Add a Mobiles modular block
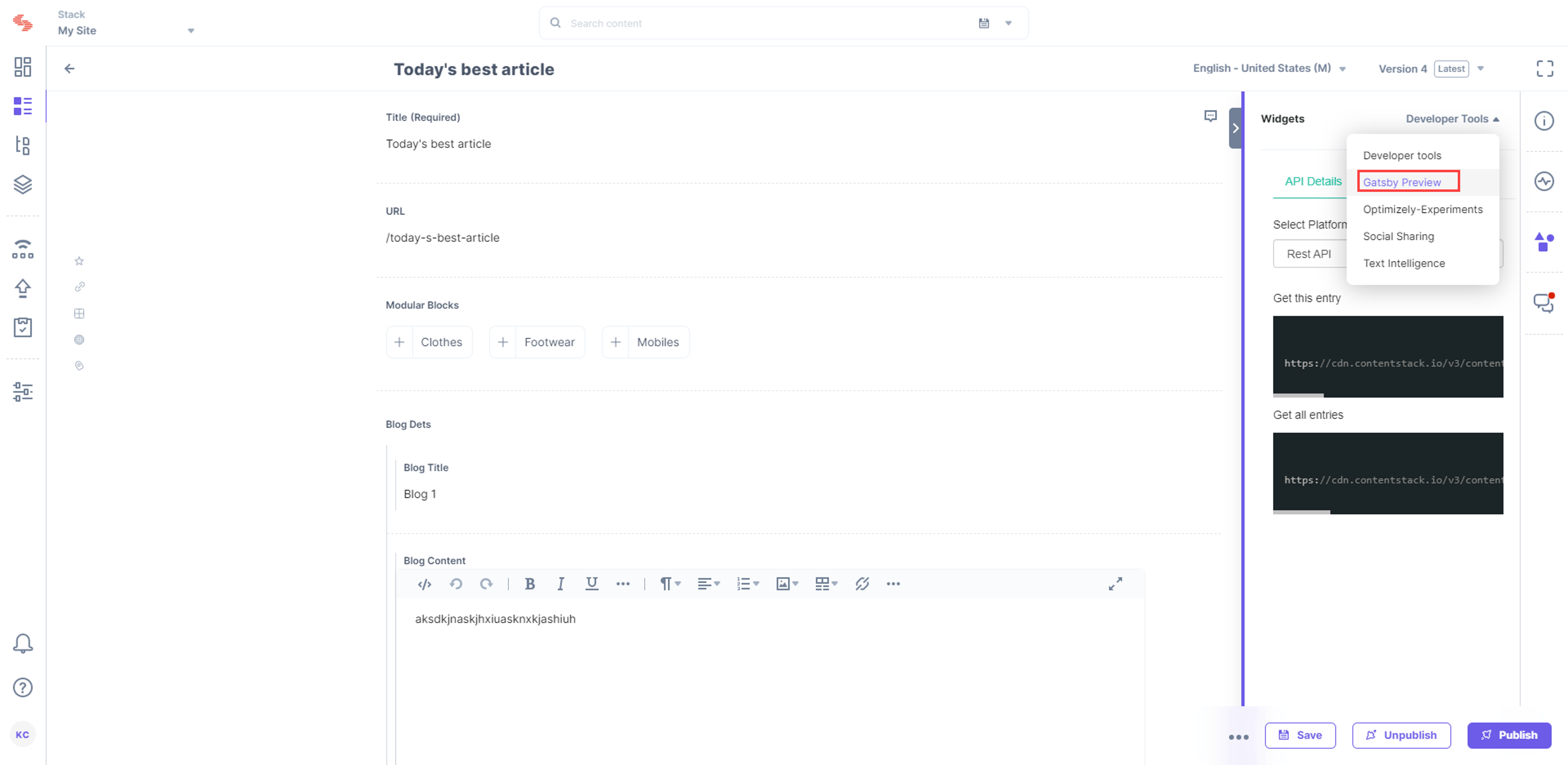The width and height of the screenshot is (1568, 765). (645, 342)
